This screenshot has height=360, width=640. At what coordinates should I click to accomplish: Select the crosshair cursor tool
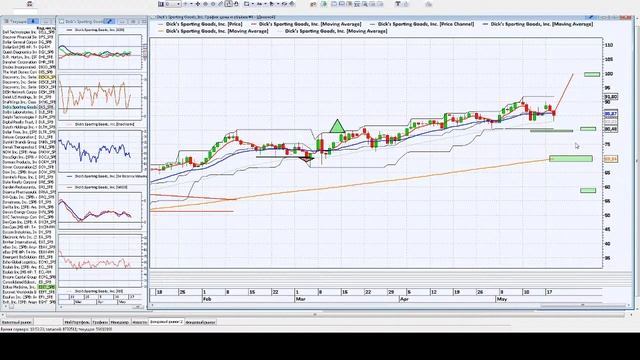click(198, 4)
